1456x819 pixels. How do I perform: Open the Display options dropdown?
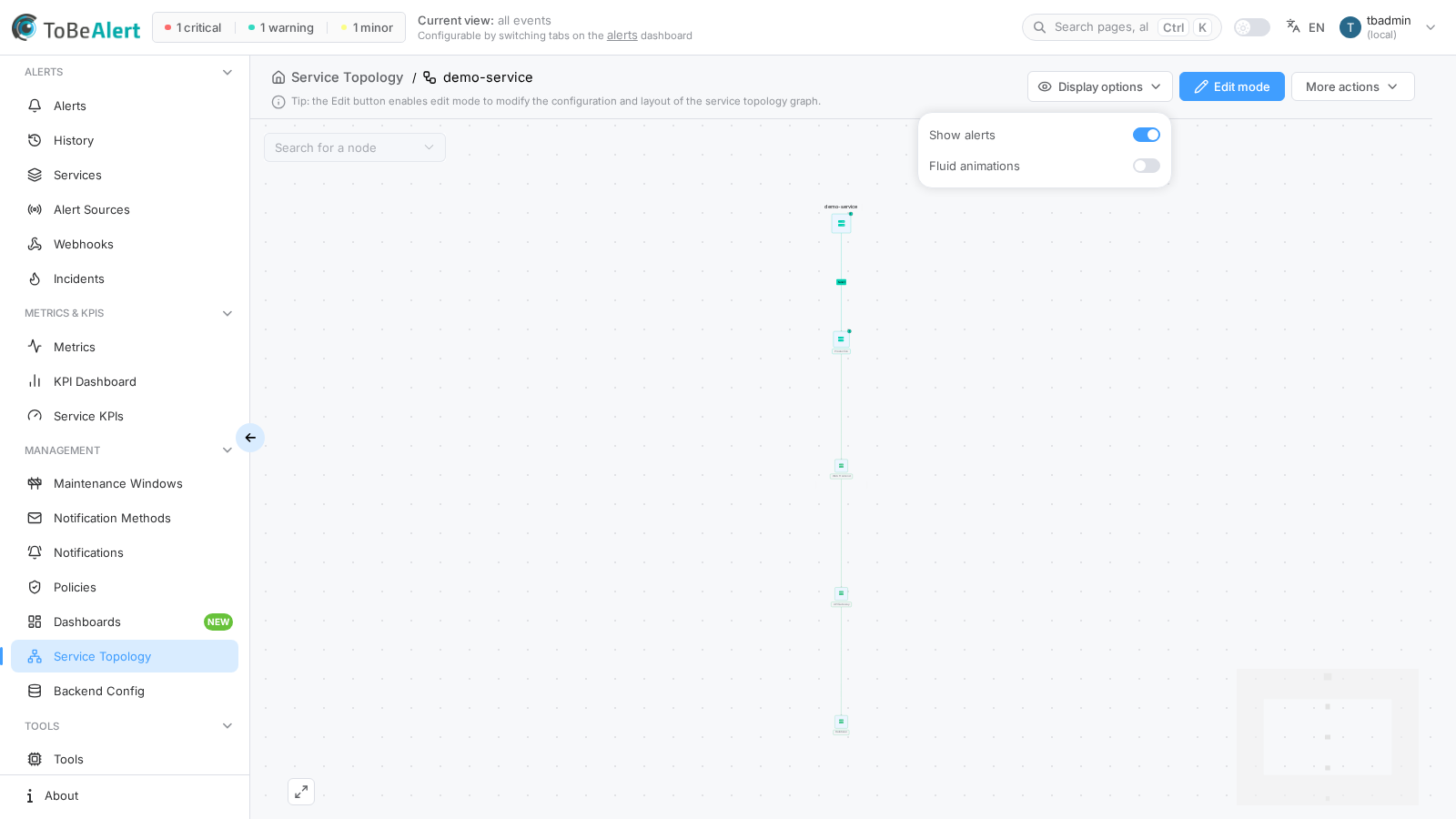click(x=1100, y=86)
